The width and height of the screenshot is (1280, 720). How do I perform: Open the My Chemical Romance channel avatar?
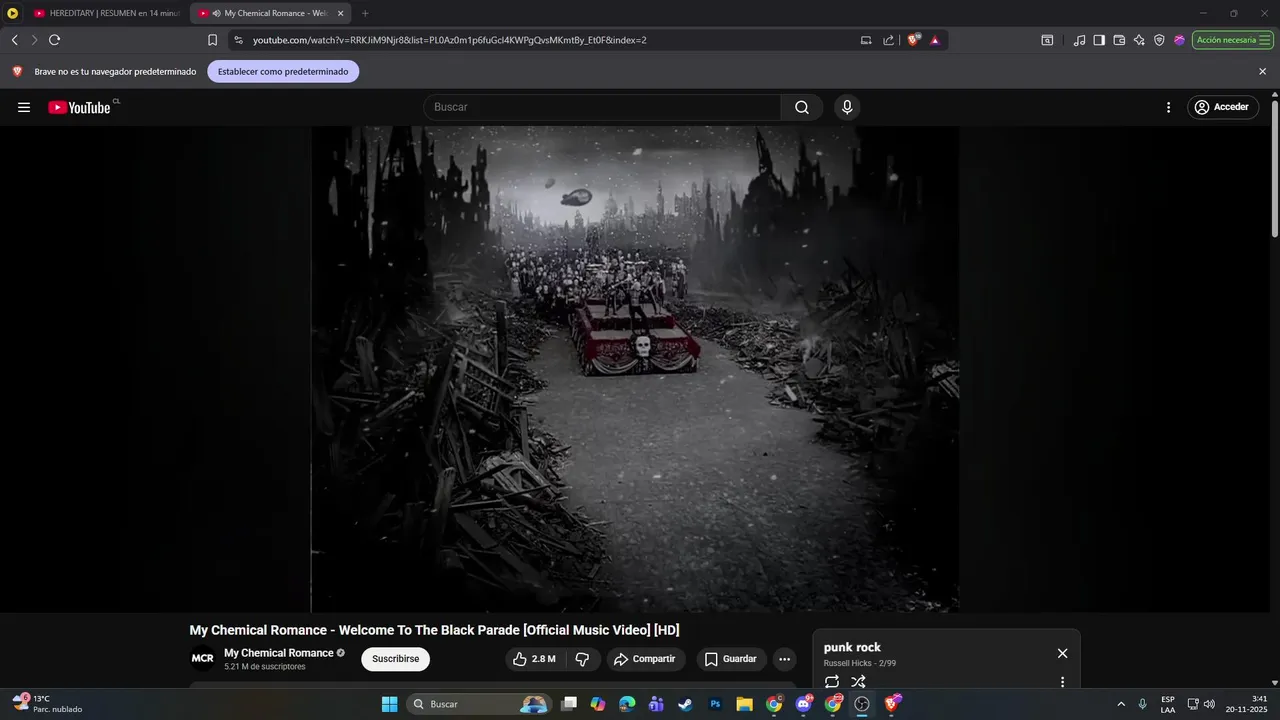click(203, 659)
